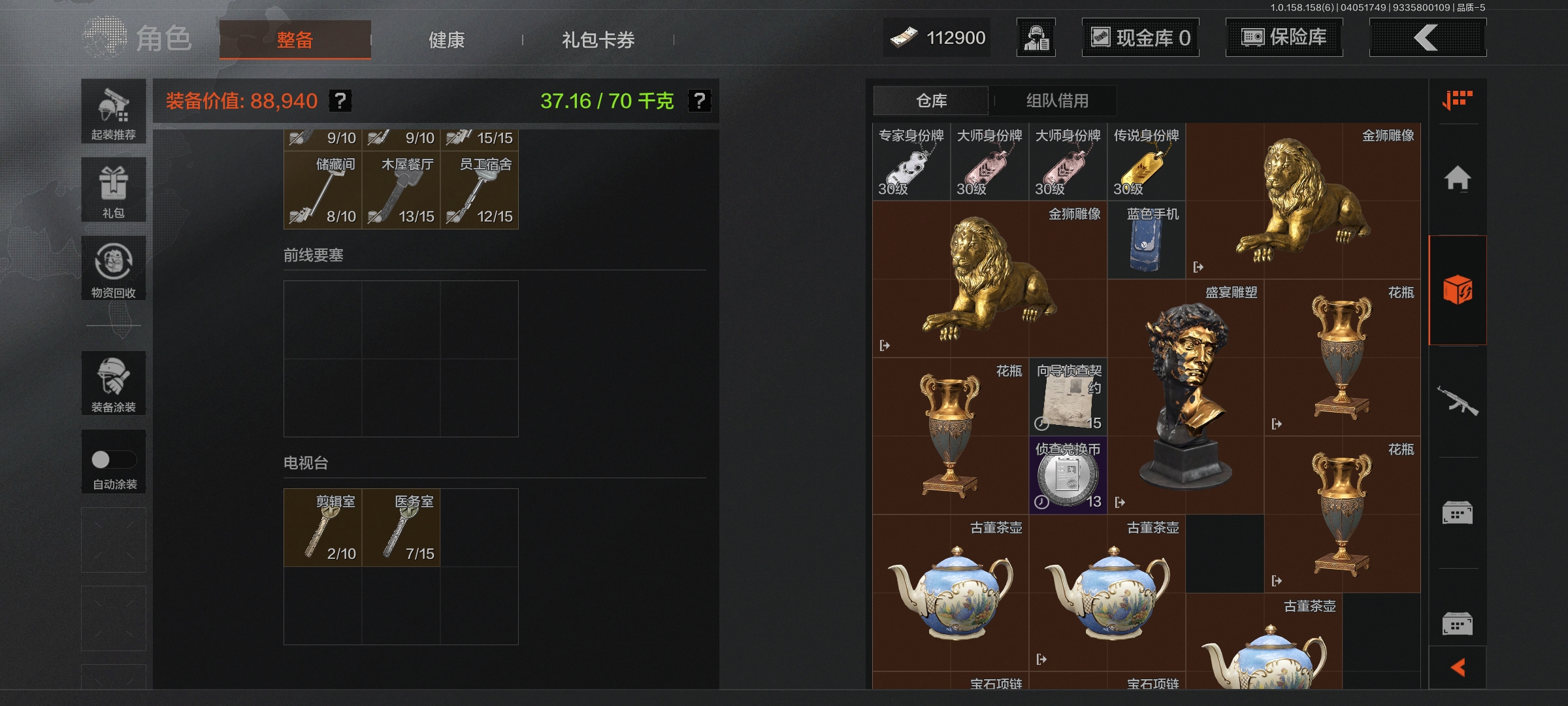Select the home category icon in sidebar
This screenshot has height=706, width=1568.
[x=1458, y=178]
